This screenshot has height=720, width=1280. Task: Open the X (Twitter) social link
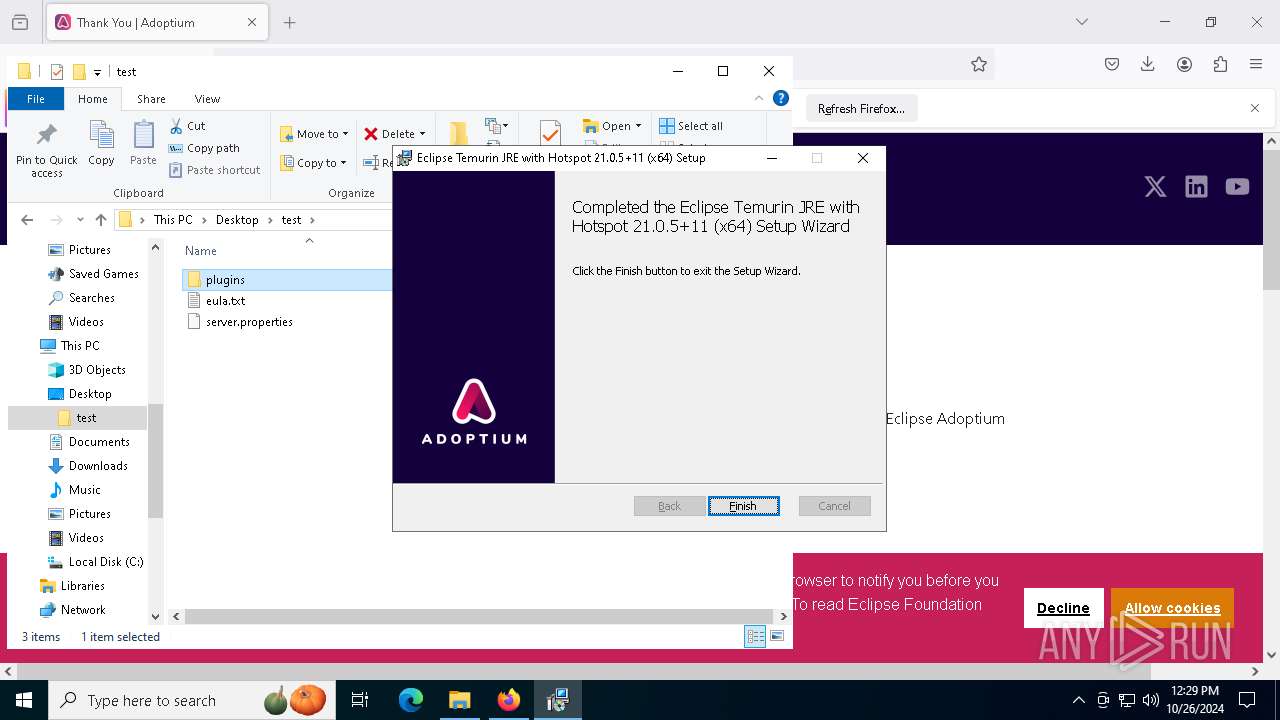pos(1155,187)
